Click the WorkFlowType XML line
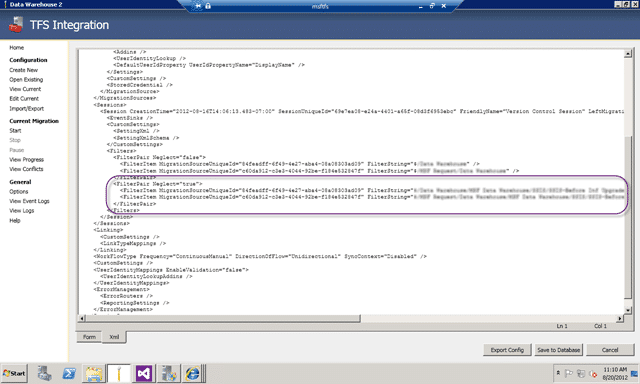Image resolution: width=640 pixels, height=384 pixels. coord(260,256)
